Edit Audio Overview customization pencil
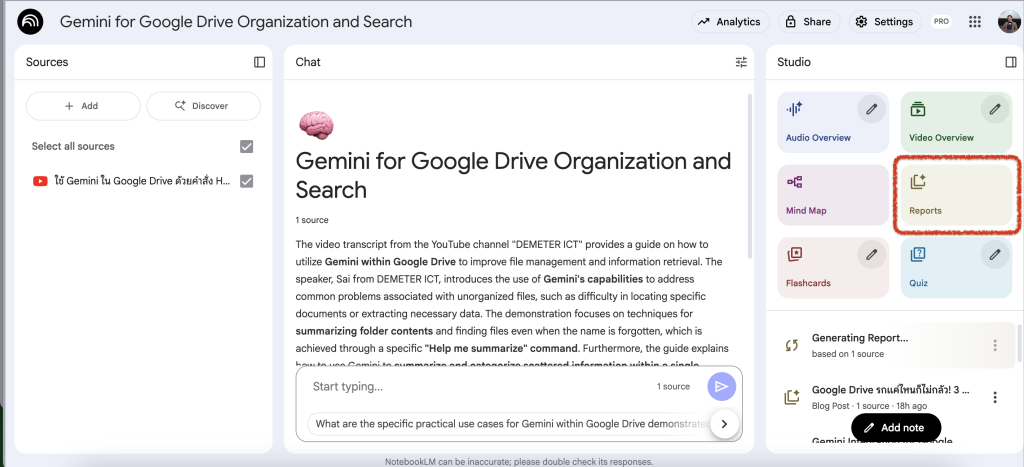The width and height of the screenshot is (1024, 467). pyautogui.click(x=872, y=109)
